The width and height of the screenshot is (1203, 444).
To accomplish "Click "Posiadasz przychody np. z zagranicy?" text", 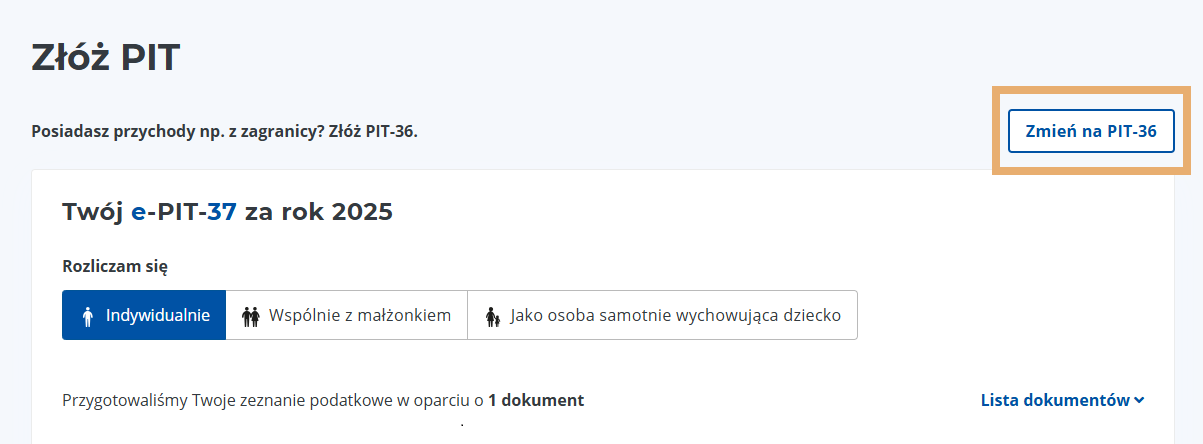I will click(x=178, y=131).
